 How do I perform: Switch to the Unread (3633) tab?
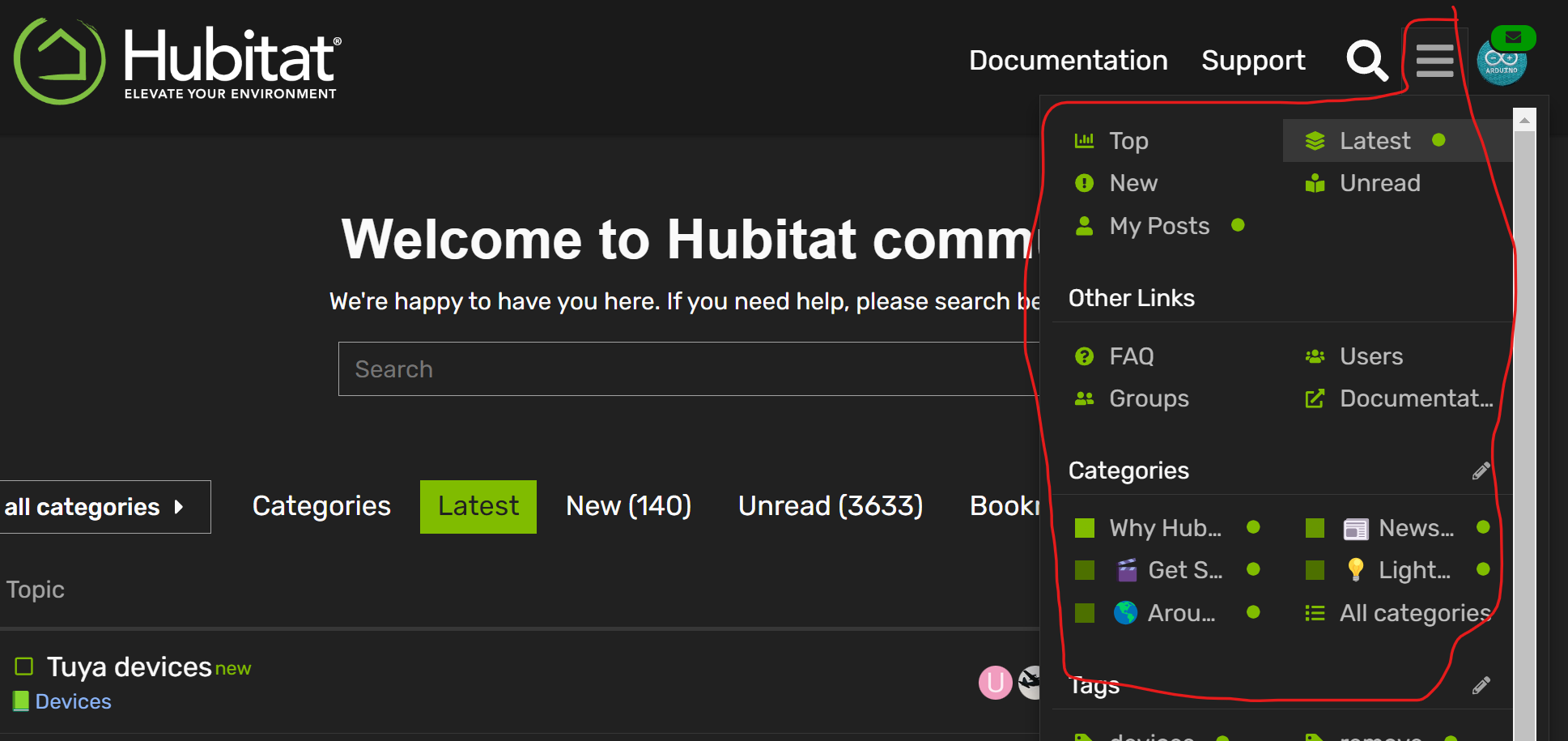pyautogui.click(x=831, y=506)
